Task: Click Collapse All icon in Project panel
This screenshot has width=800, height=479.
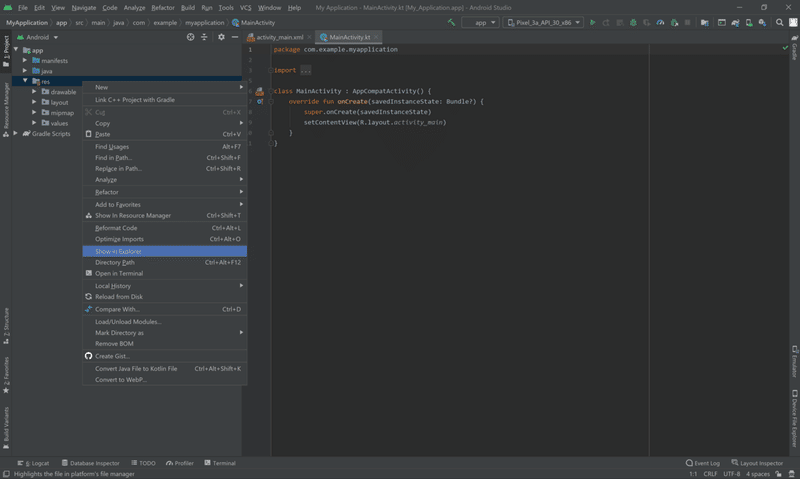Action: 204,37
